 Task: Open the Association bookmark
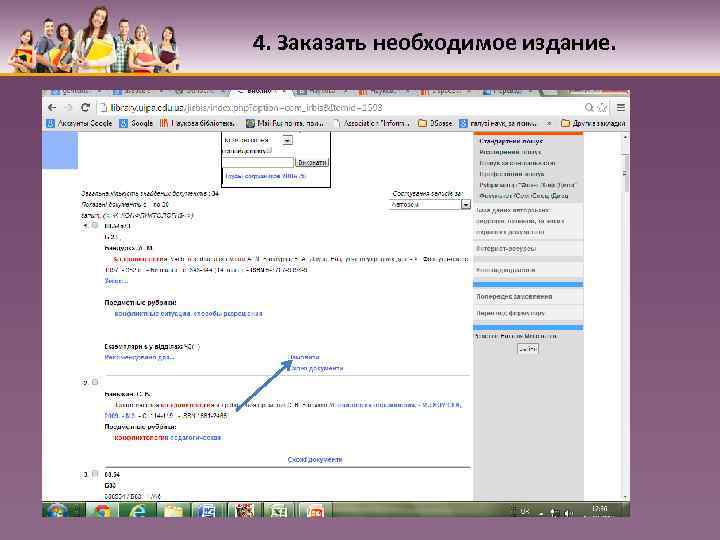(371, 123)
